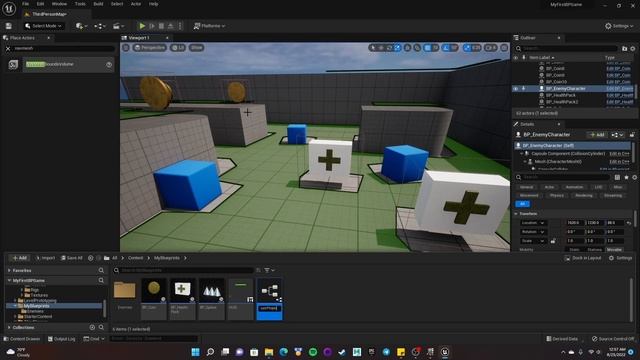Open the File menu
640x360 pixels.
click(25, 4)
